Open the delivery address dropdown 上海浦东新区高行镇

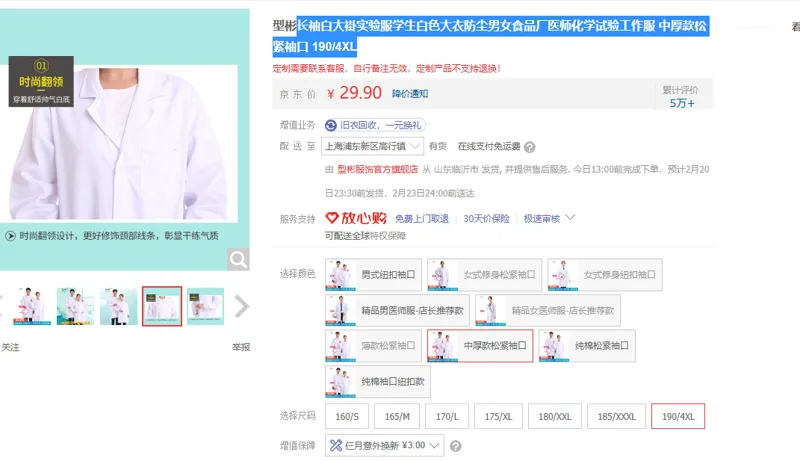click(x=372, y=146)
